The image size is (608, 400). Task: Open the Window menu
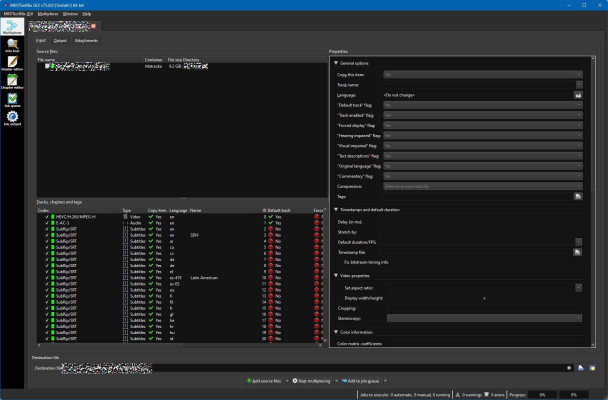[70, 14]
